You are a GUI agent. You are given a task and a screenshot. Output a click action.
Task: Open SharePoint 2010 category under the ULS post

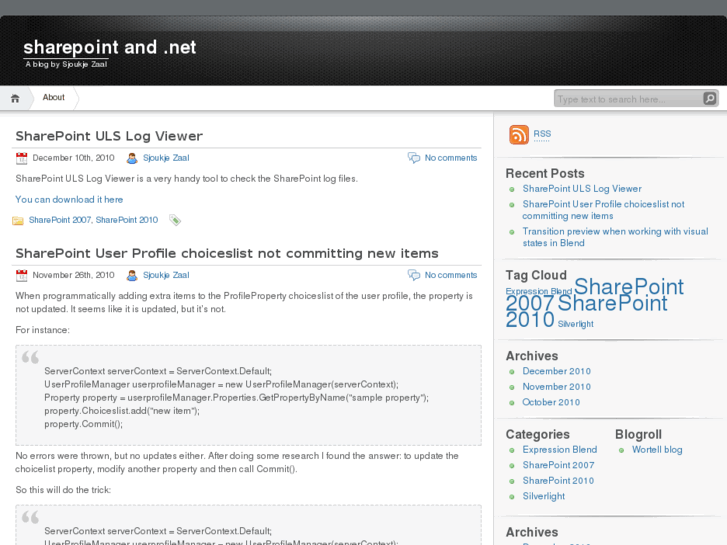127,220
